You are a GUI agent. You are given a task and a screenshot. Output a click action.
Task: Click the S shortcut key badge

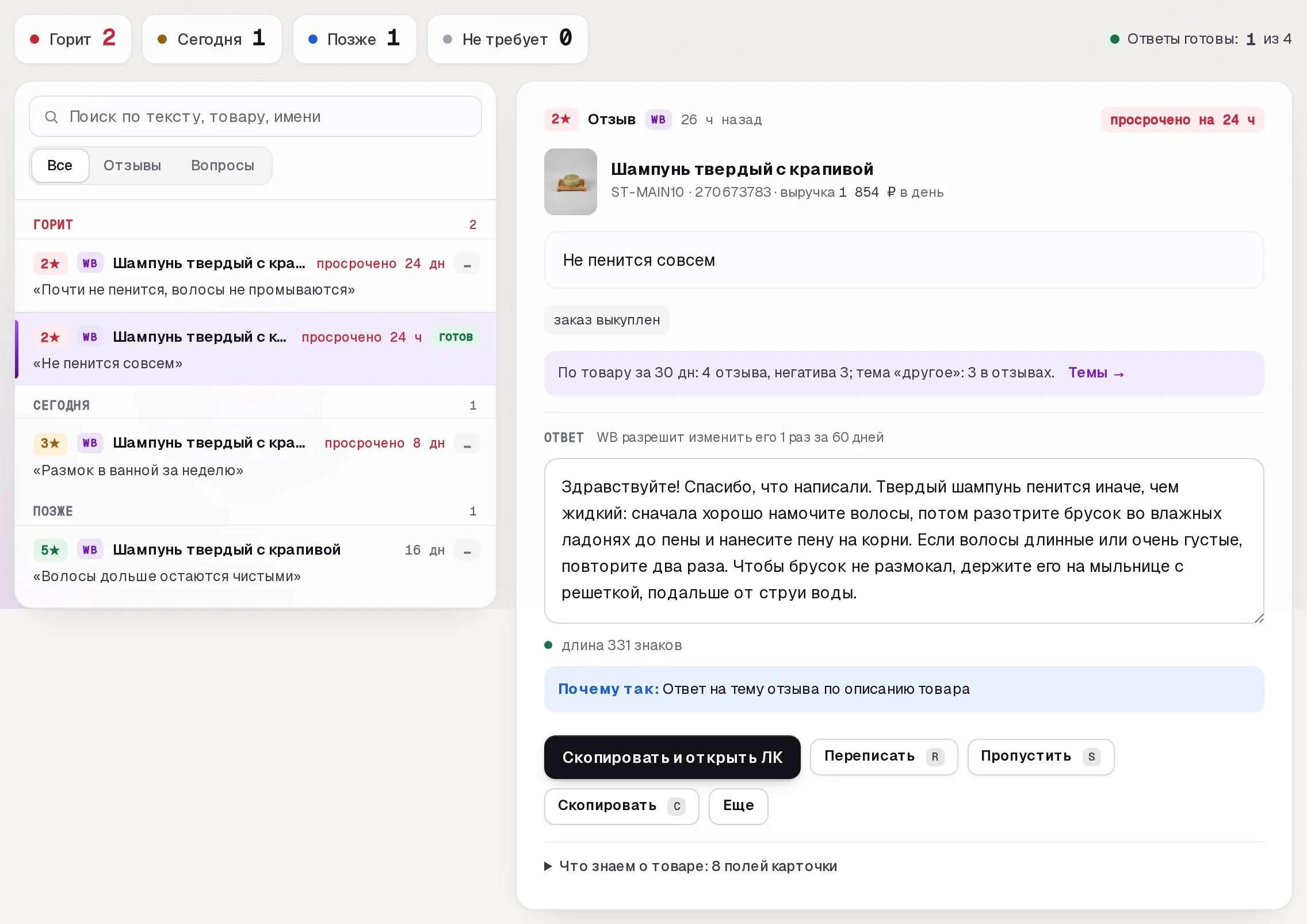1091,757
